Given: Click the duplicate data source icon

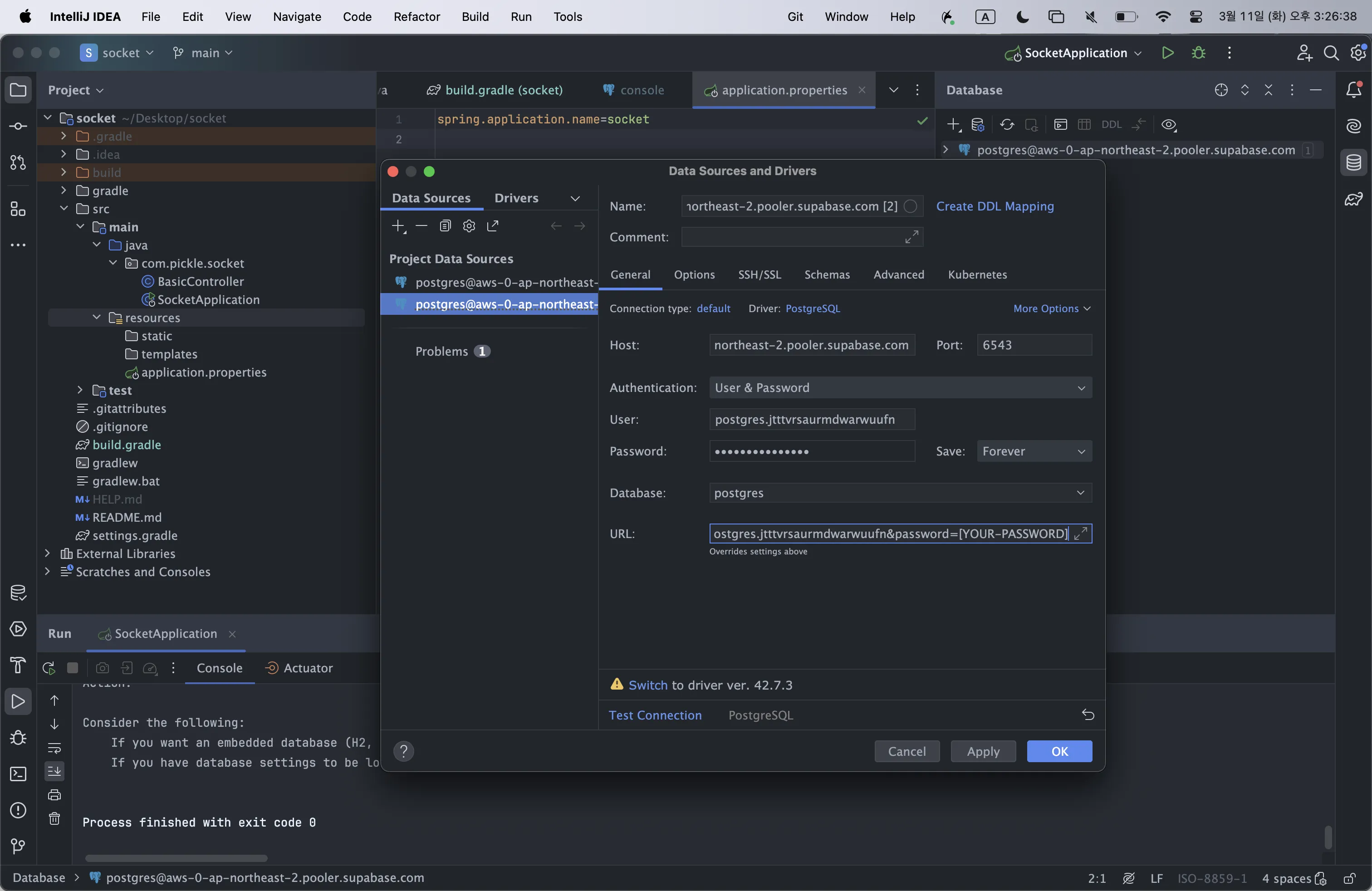Looking at the screenshot, I should [x=445, y=226].
